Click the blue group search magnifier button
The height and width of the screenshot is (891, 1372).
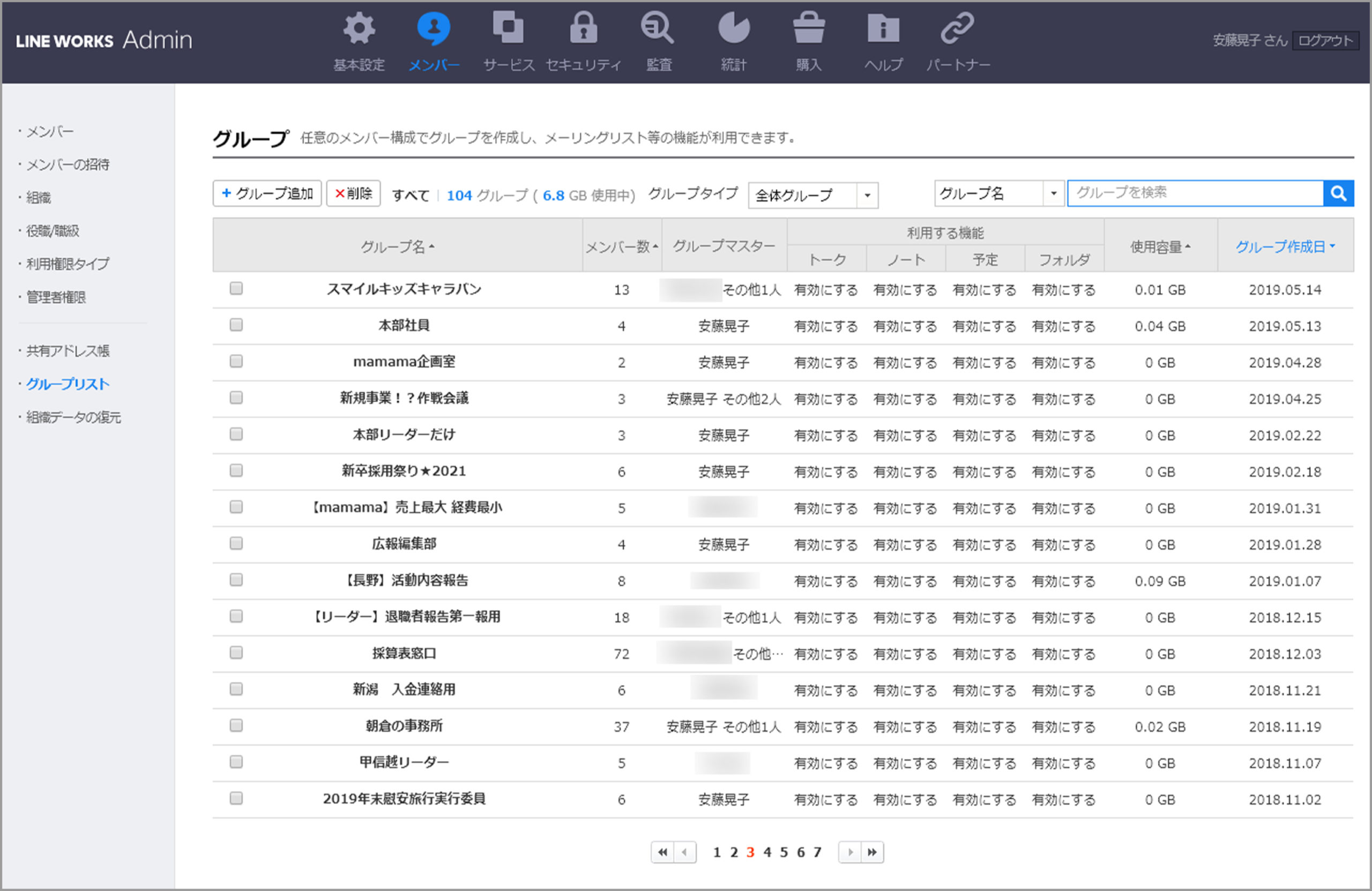[x=1338, y=193]
